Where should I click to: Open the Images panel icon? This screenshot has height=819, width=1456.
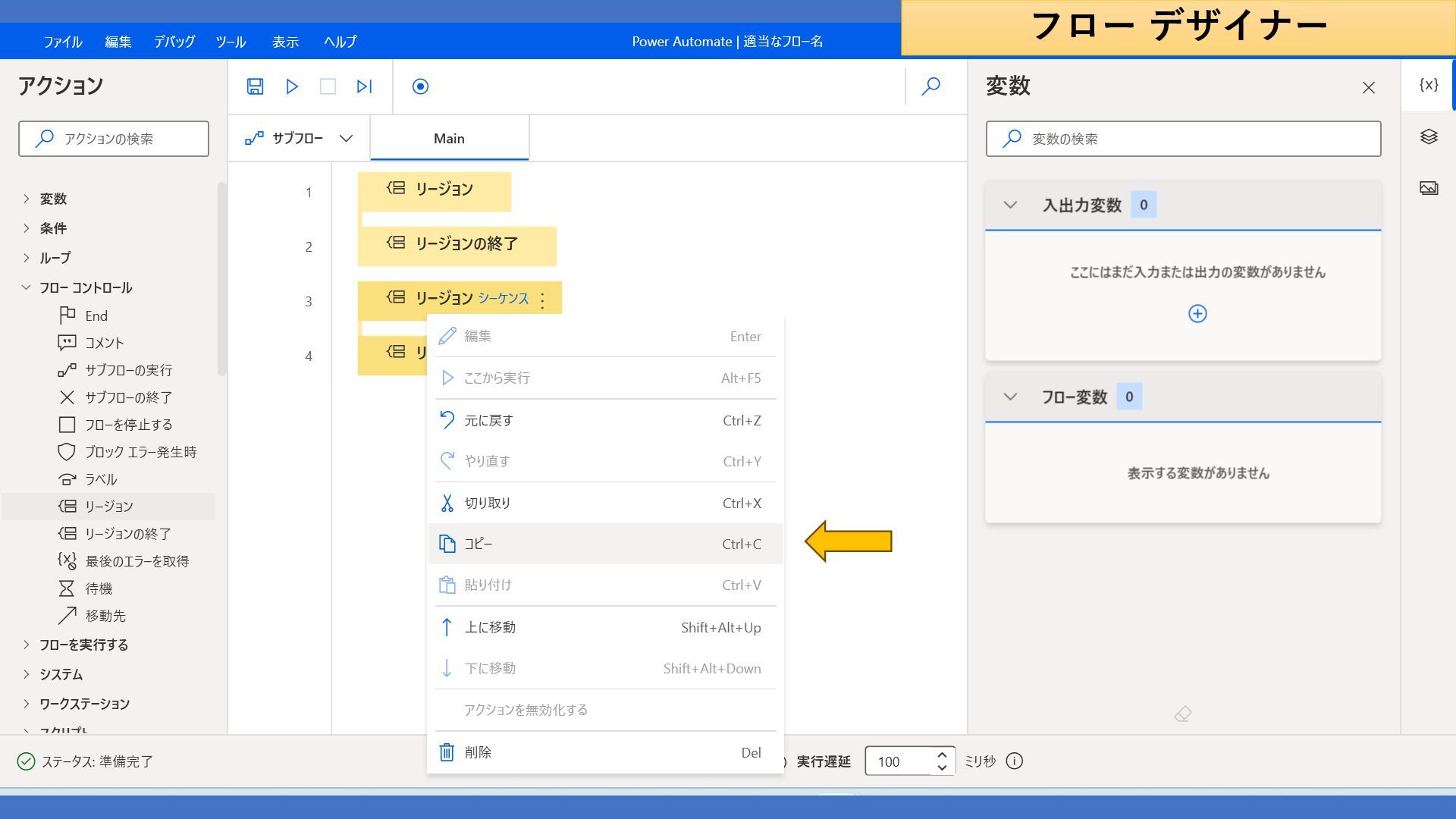coord(1429,188)
